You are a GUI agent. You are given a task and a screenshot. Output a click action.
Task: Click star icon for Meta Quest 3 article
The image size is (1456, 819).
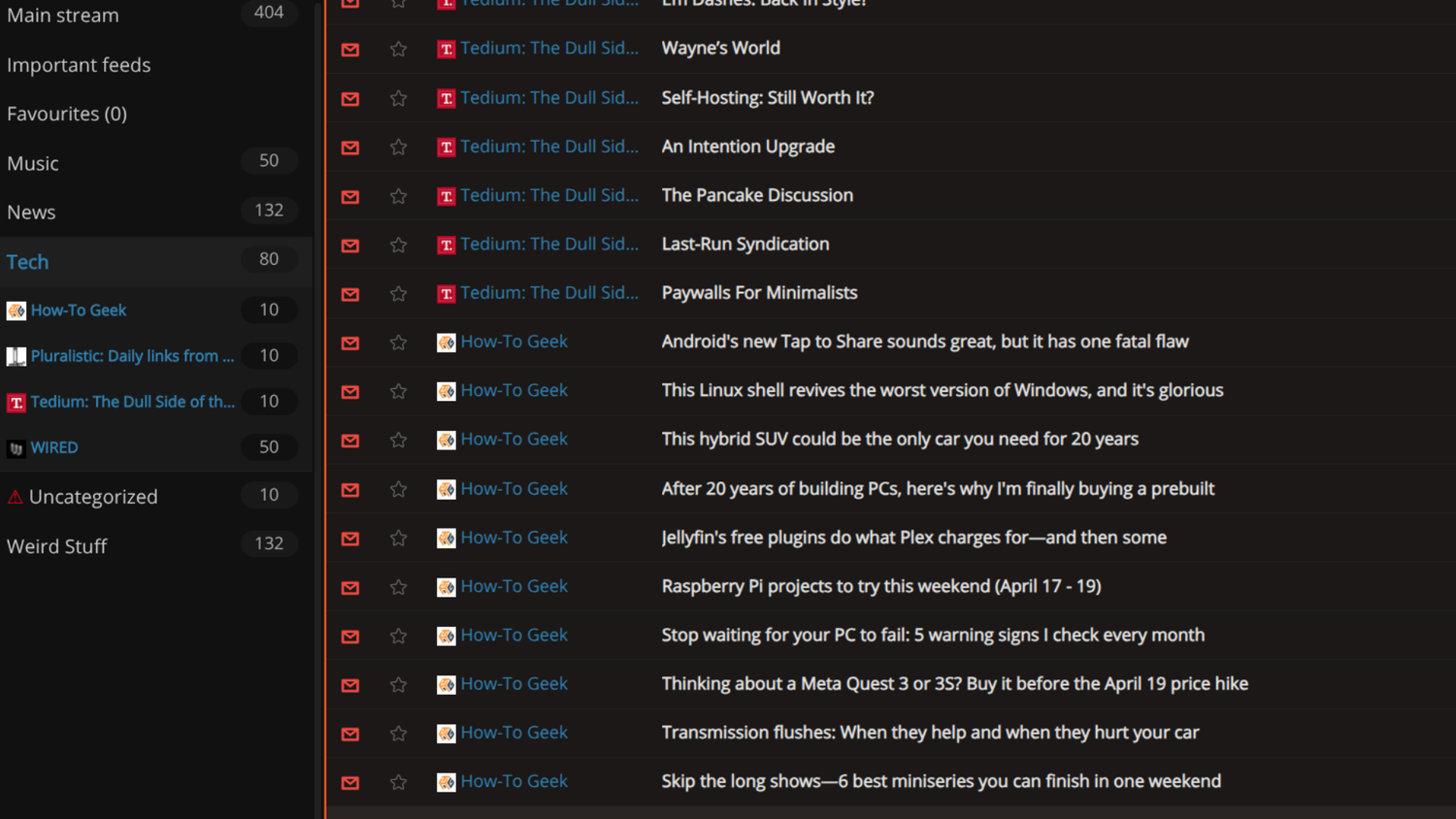(398, 684)
